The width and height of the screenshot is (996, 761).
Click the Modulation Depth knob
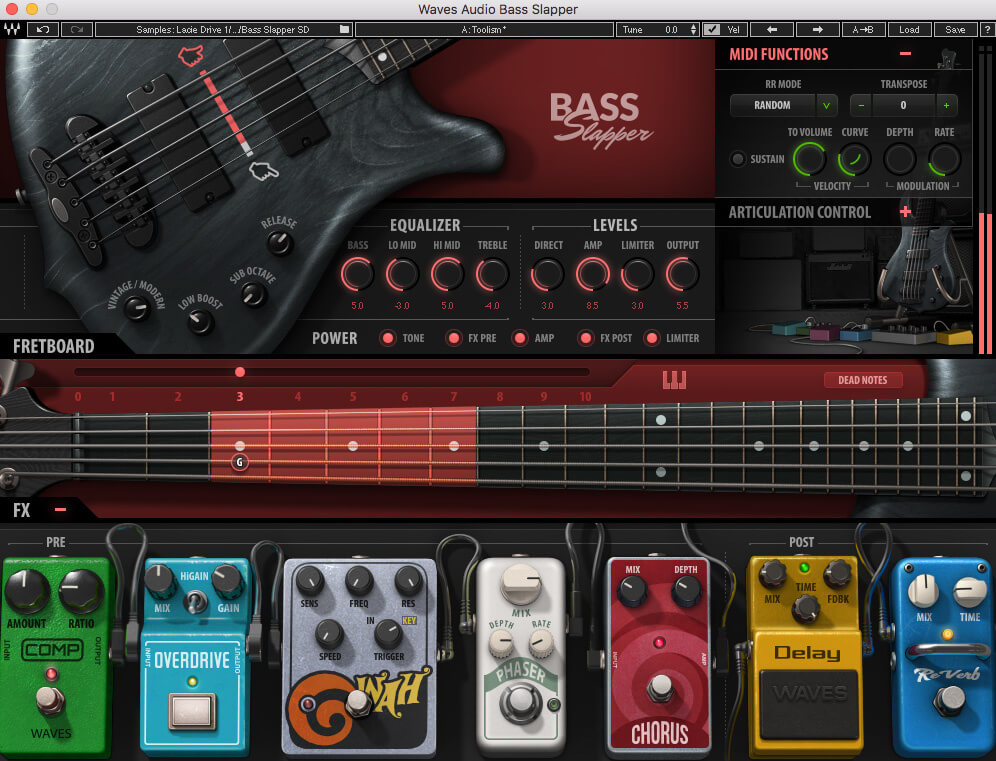(x=899, y=159)
